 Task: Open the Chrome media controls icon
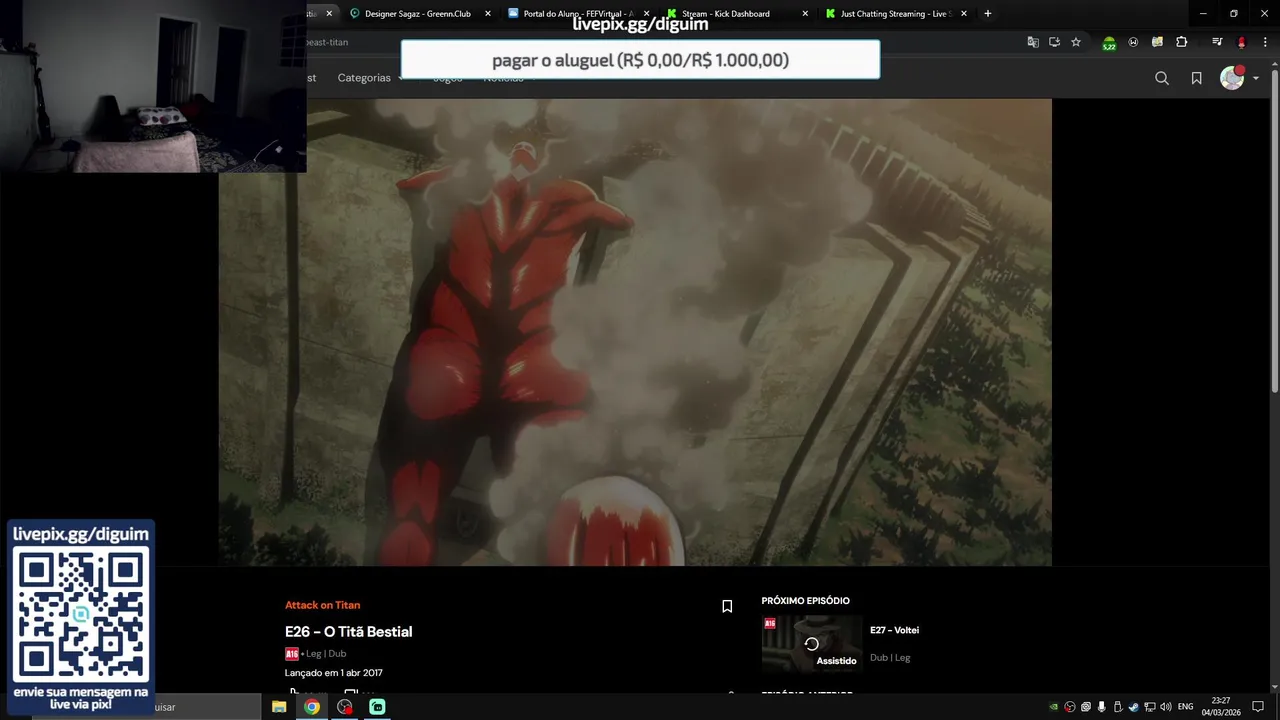pos(1217,42)
